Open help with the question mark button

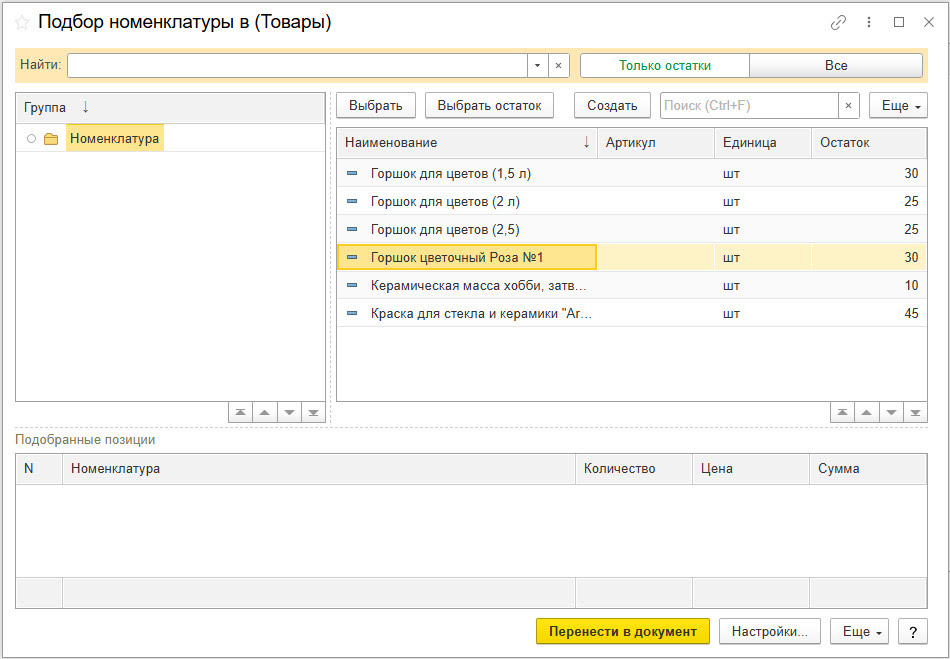point(913,632)
